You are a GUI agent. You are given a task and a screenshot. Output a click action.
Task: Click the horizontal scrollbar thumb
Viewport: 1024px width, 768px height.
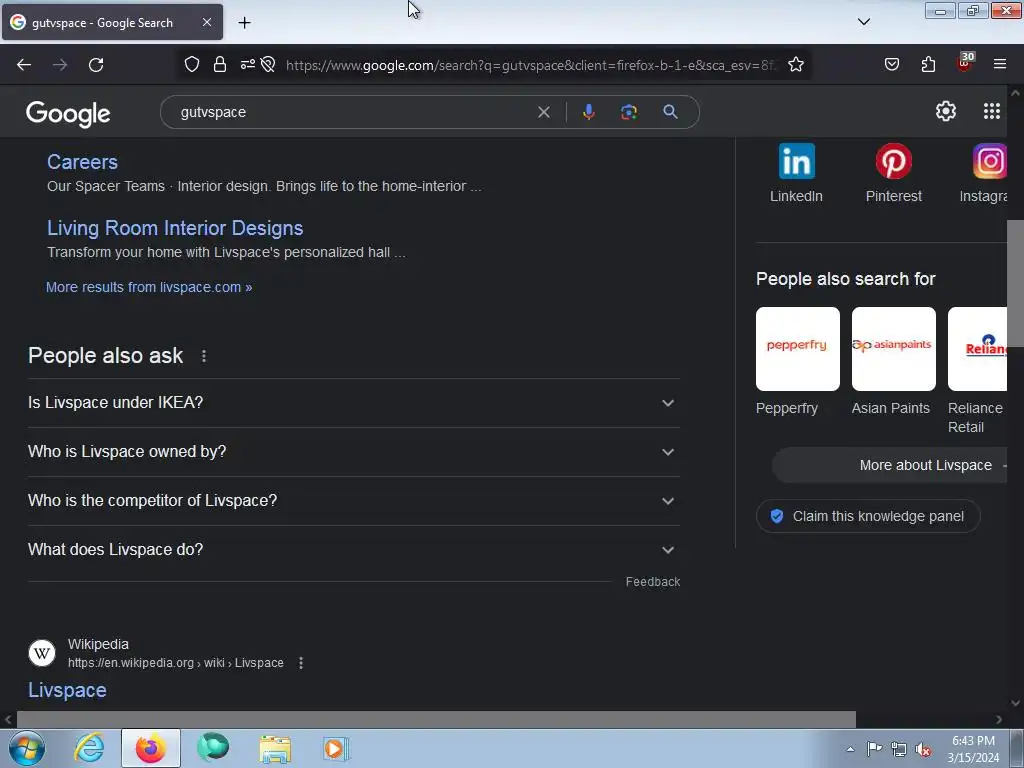coord(436,720)
